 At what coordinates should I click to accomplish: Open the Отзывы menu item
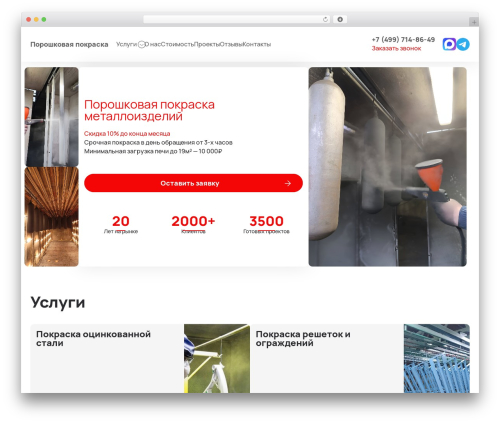click(231, 44)
